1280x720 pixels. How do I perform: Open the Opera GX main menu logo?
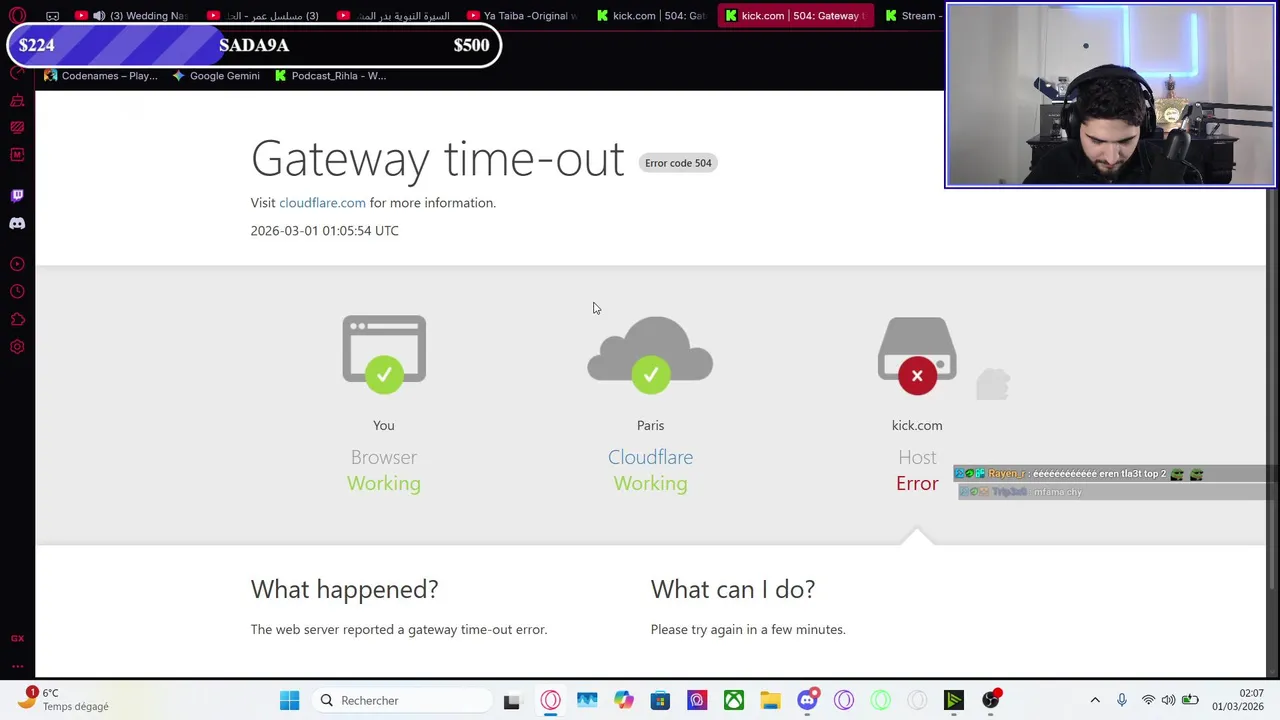tap(17, 16)
